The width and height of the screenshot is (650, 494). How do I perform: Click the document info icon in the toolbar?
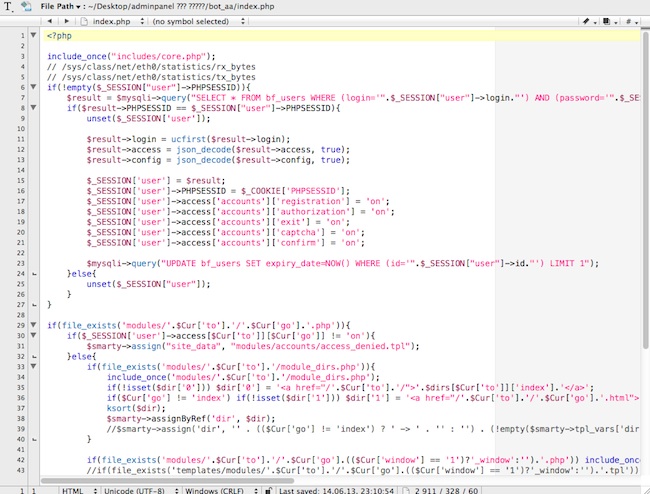pyautogui.click(x=25, y=6)
